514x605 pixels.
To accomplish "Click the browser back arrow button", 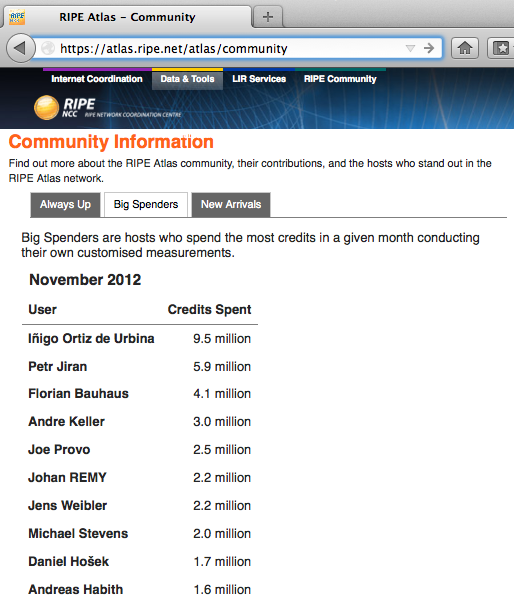I will pos(20,48).
